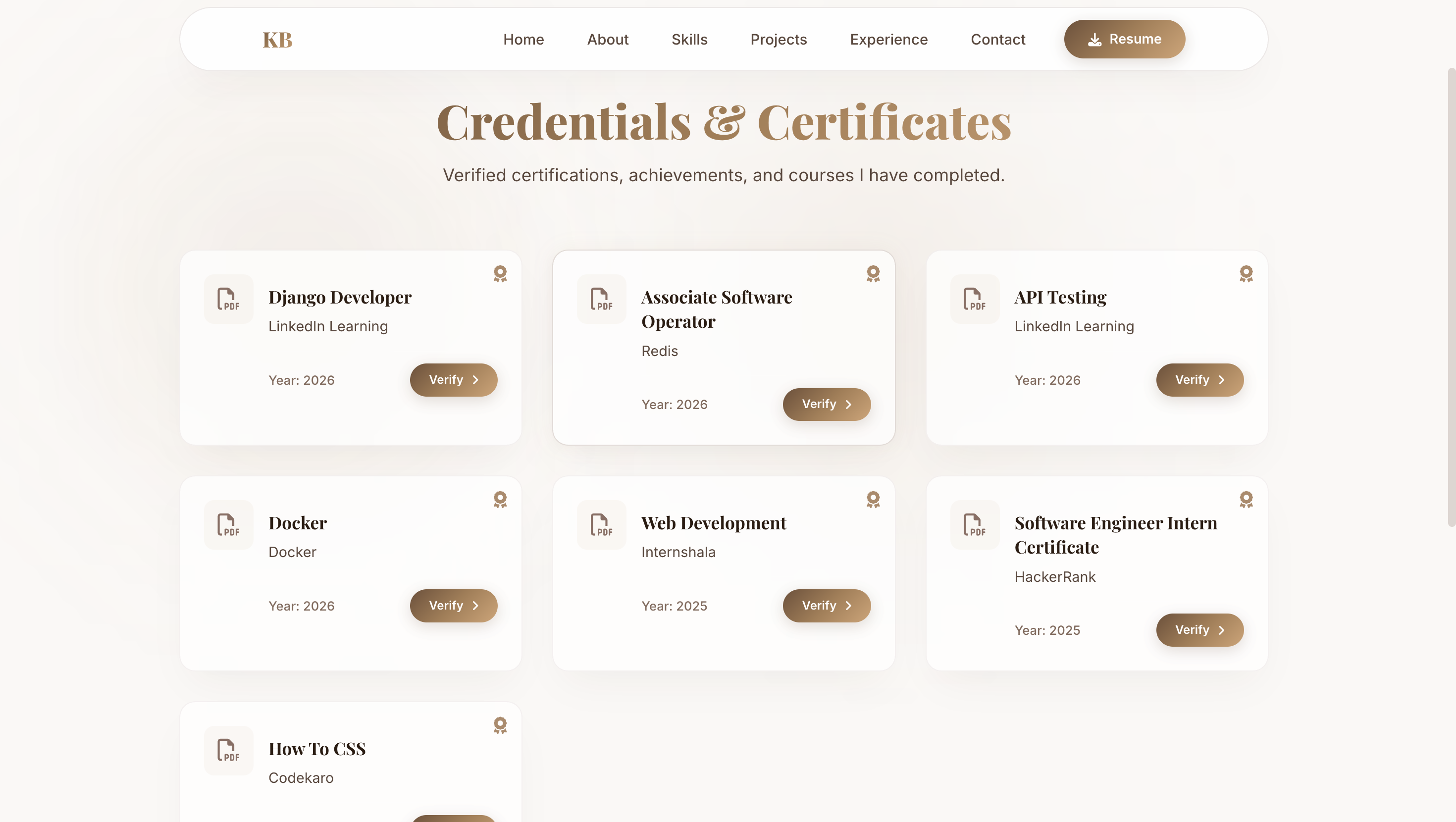Click award badge icon on Associate Software Operator card
The width and height of the screenshot is (1456, 822).
click(x=873, y=274)
